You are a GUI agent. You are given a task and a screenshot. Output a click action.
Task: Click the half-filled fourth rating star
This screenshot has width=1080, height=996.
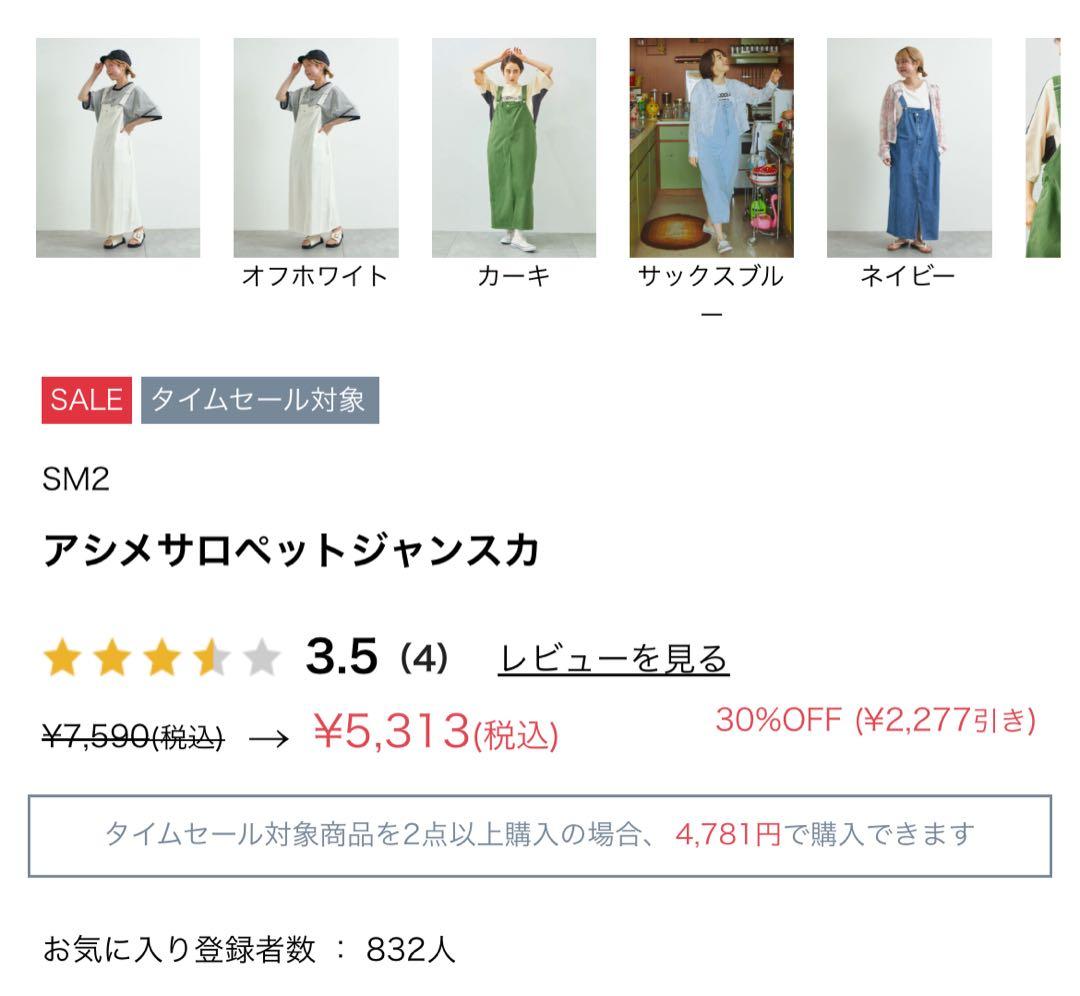coord(211,657)
